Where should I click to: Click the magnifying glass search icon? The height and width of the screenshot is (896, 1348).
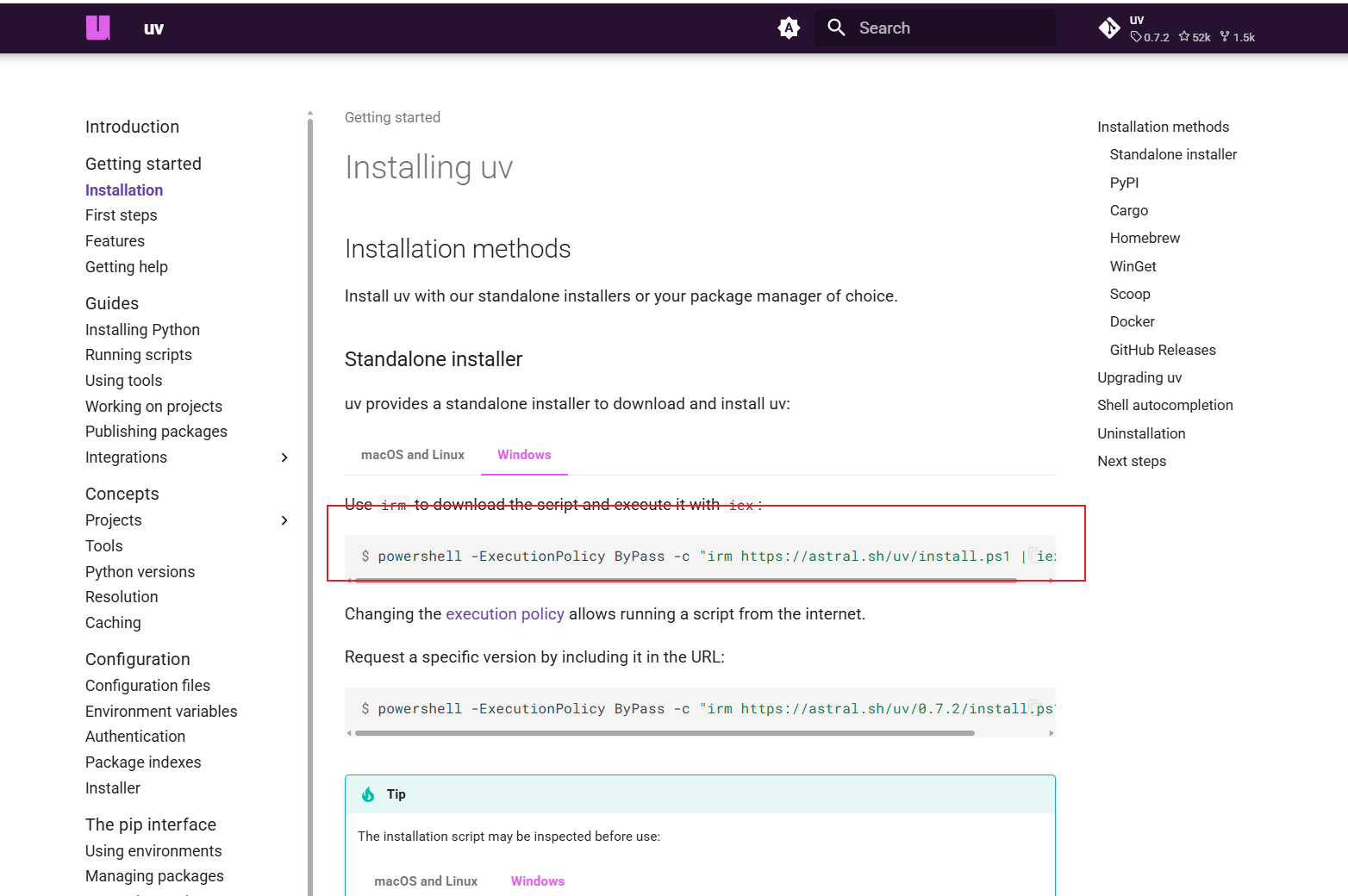pos(836,28)
